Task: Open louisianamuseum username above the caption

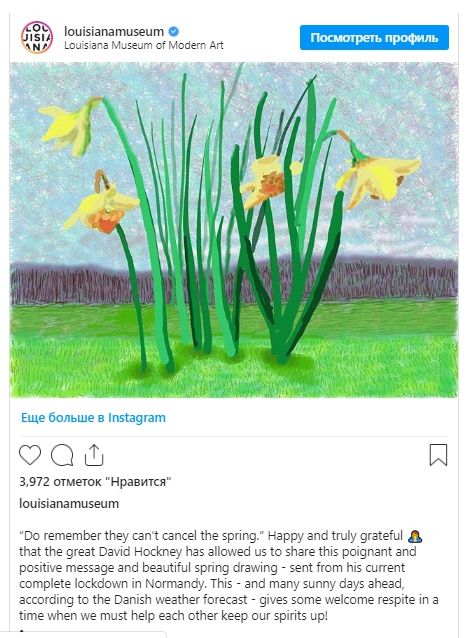Action: click(69, 504)
